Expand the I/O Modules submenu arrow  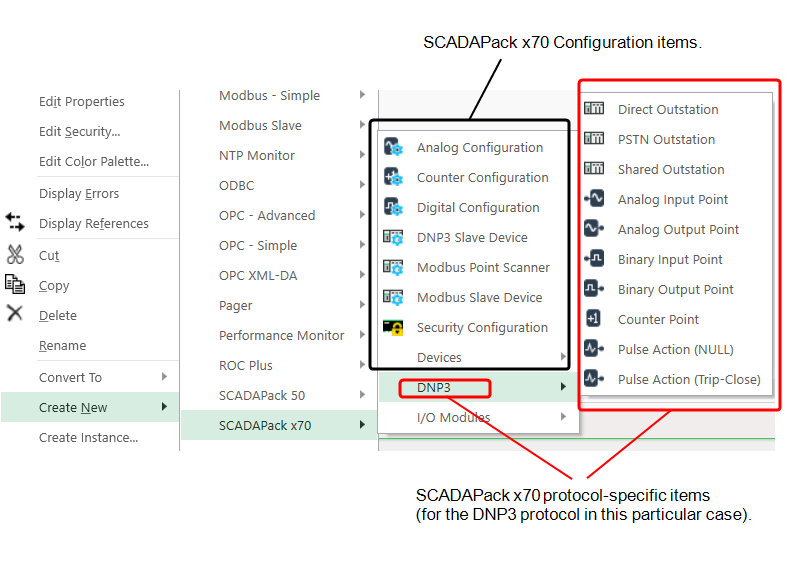click(563, 416)
